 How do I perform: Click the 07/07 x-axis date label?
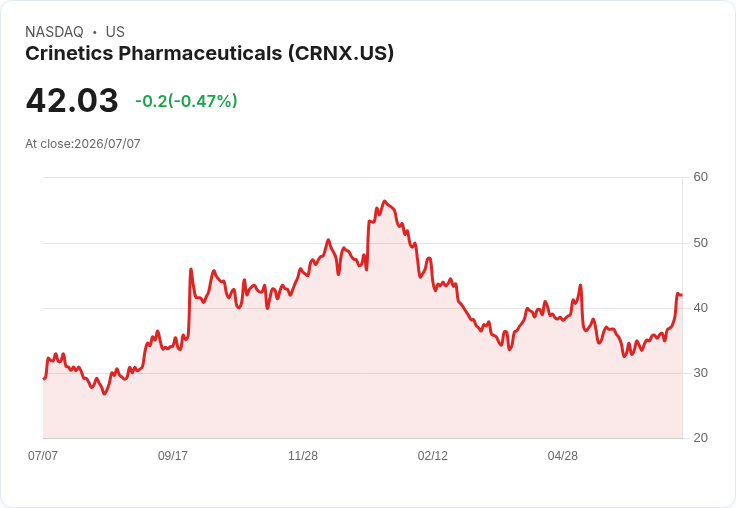pyautogui.click(x=43, y=455)
